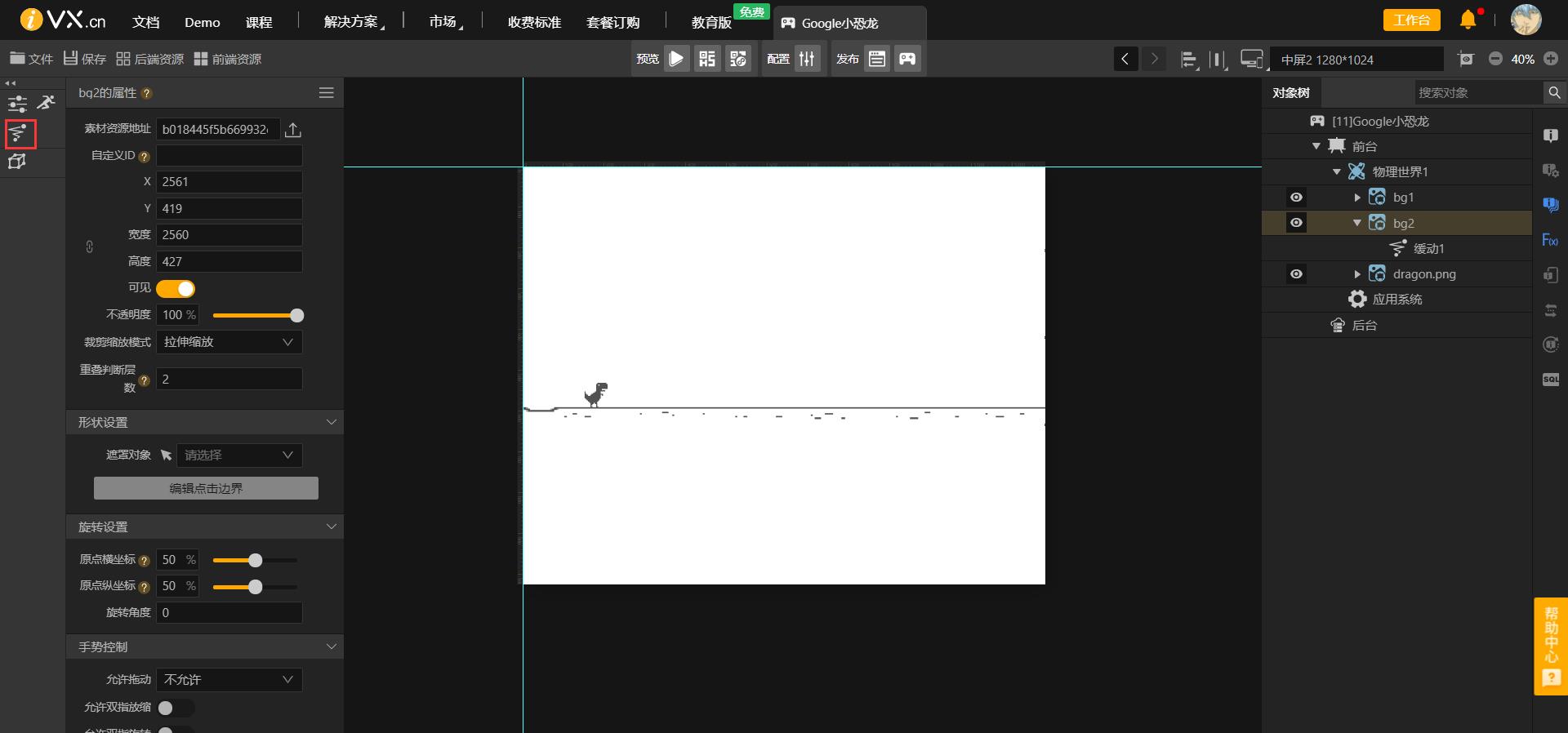Open the SQL panel icon
This screenshot has width=1568, height=733.
click(1550, 380)
